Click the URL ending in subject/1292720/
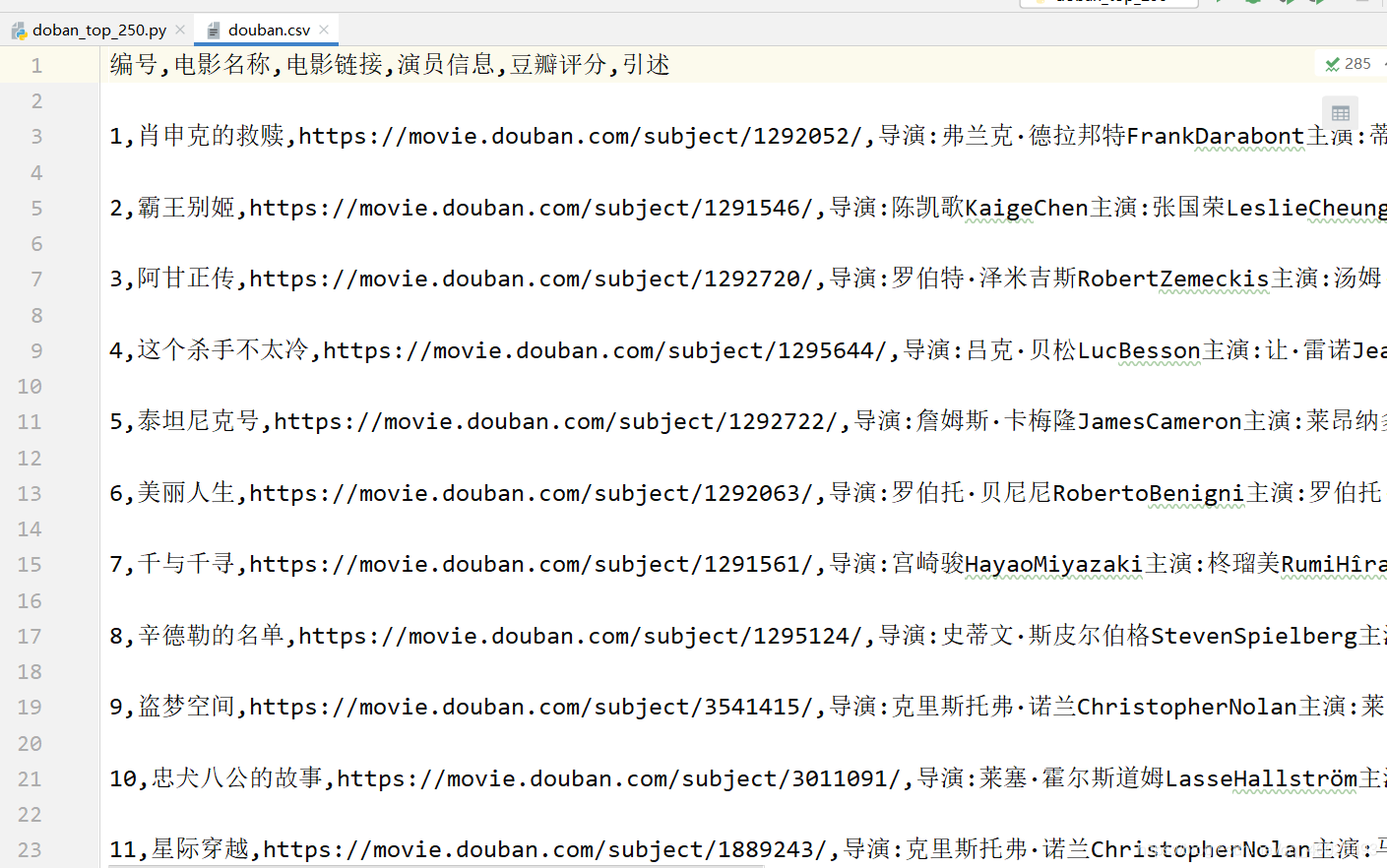The height and width of the screenshot is (868, 1387). (x=532, y=279)
